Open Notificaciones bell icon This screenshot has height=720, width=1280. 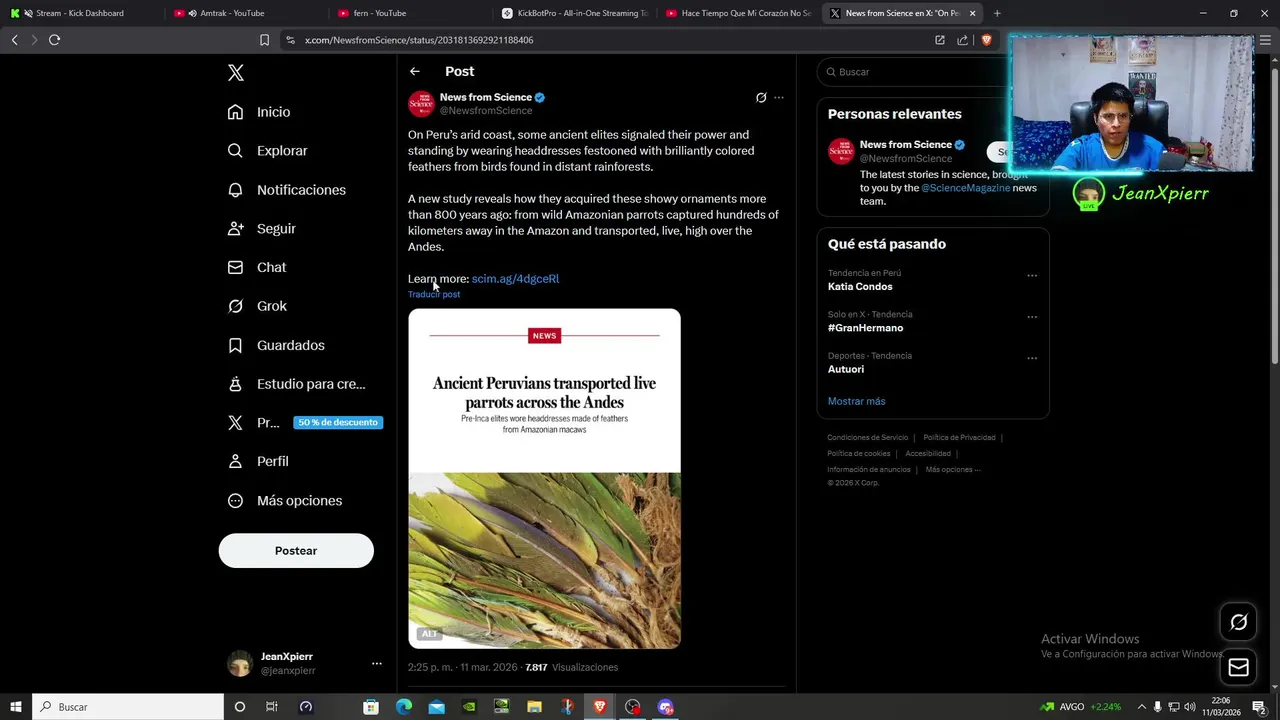(x=235, y=190)
